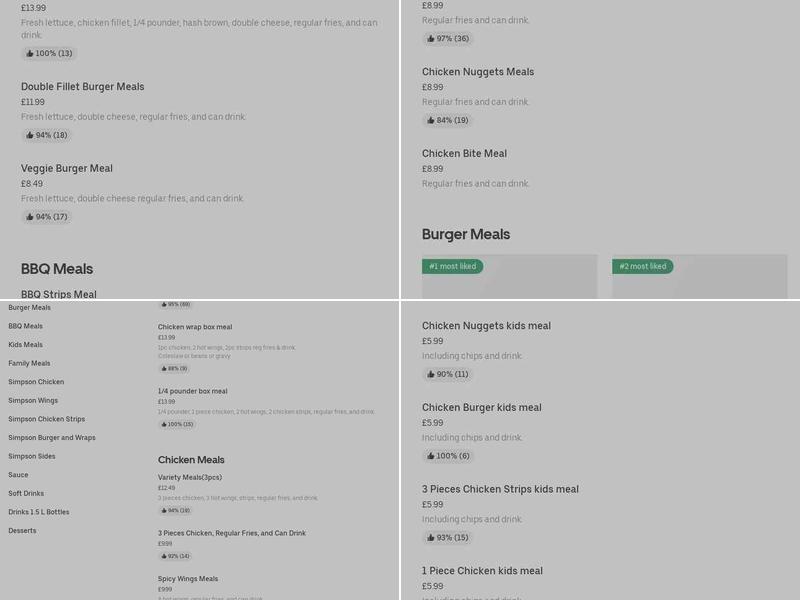
Task: Open the Double Fillet Burger Meals item
Action: tap(83, 87)
